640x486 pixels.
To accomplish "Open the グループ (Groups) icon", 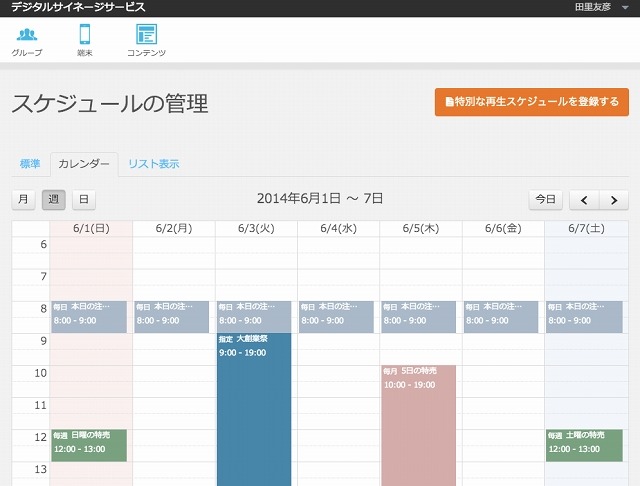I will 27,39.
